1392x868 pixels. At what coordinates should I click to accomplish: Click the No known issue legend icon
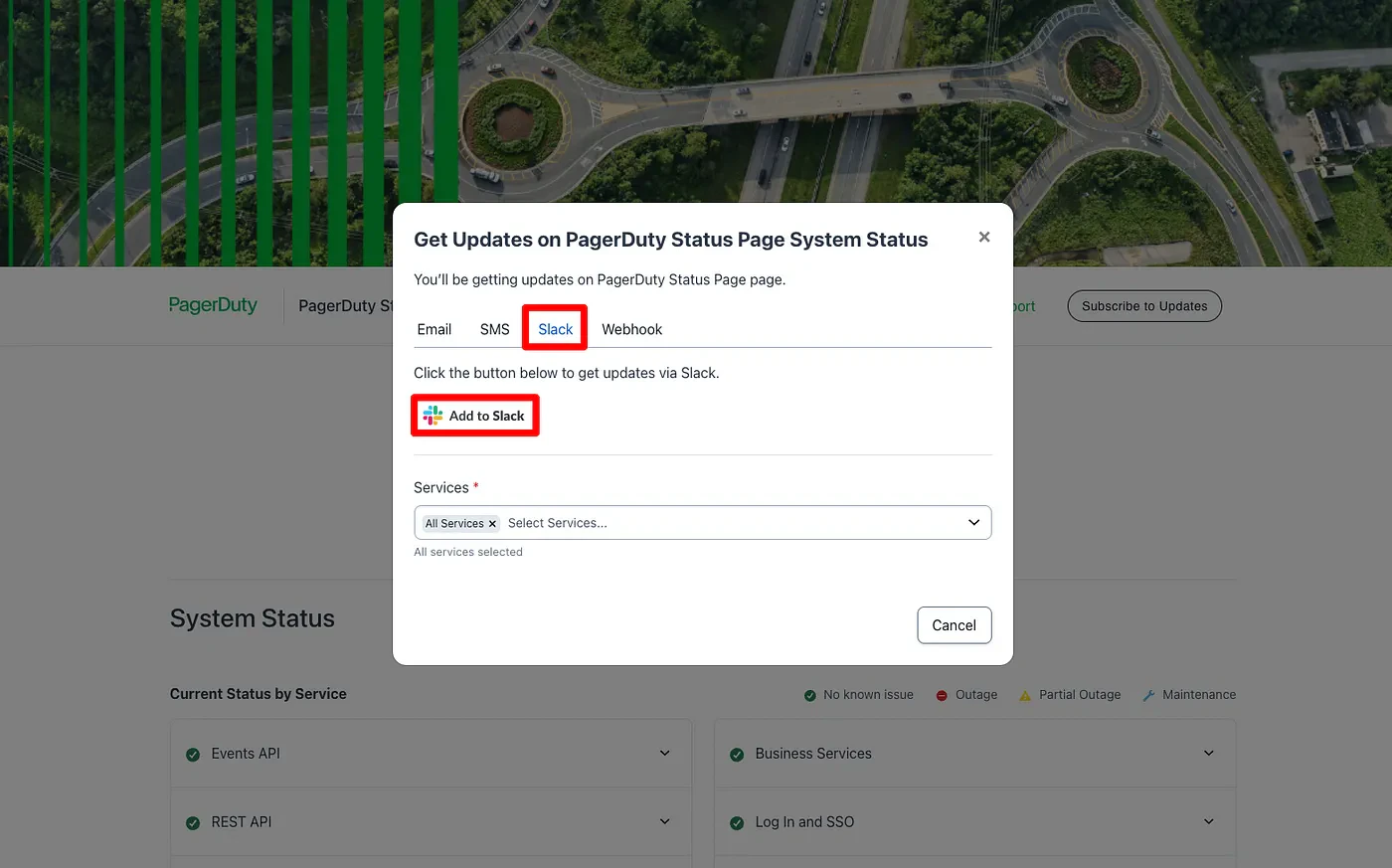click(810, 696)
